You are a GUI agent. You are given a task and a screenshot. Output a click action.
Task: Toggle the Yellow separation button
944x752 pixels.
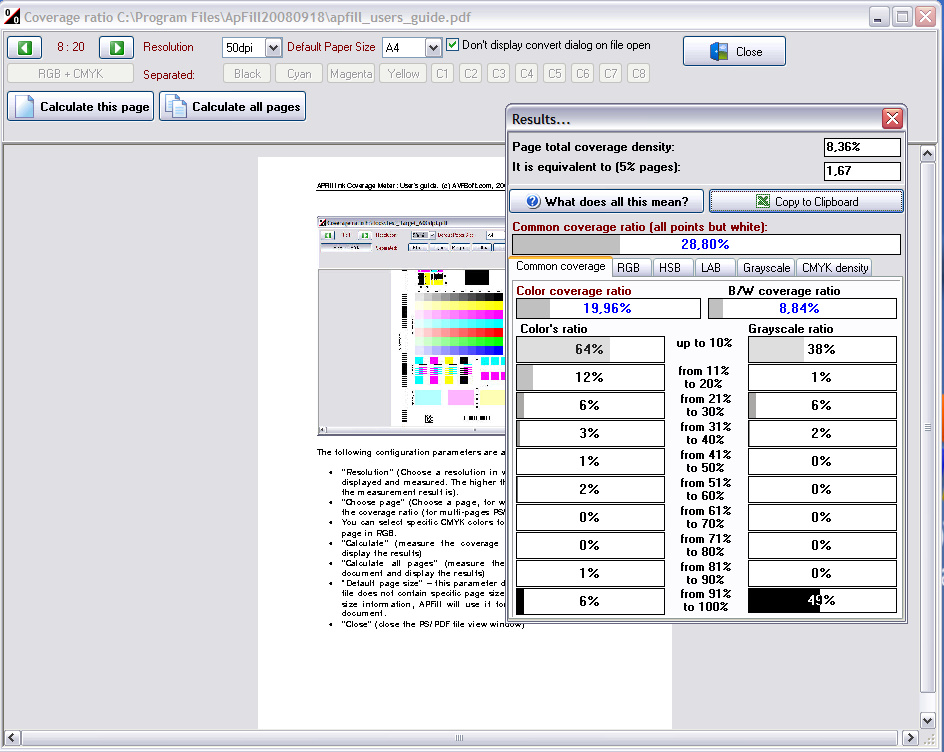[403, 73]
